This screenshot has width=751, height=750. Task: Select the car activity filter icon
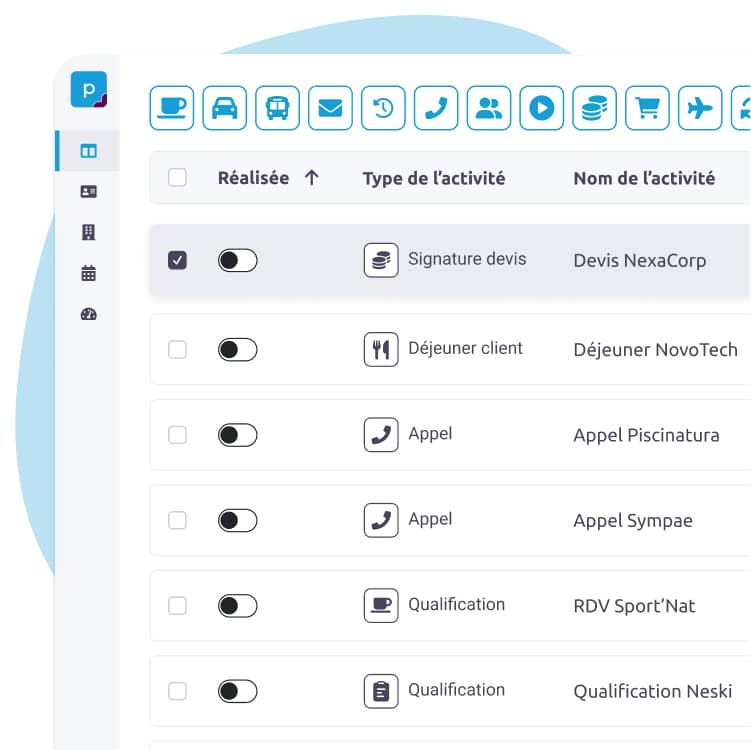coord(225,108)
